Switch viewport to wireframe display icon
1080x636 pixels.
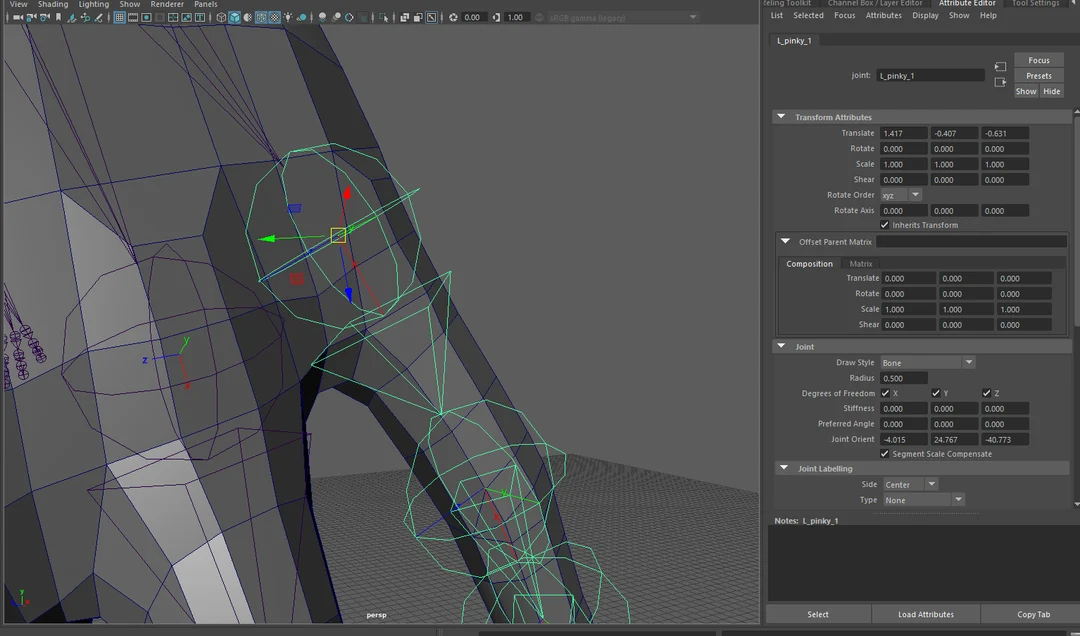[x=221, y=17]
